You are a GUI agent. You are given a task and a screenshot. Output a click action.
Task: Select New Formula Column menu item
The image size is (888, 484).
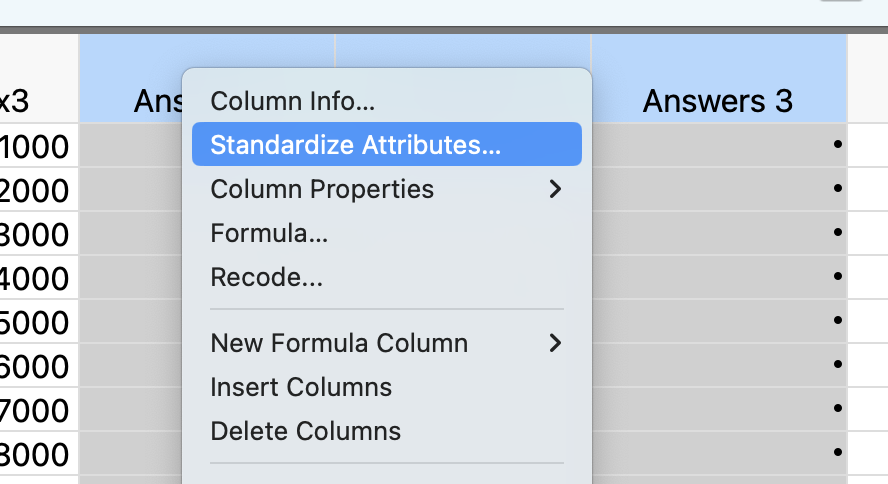pos(339,343)
